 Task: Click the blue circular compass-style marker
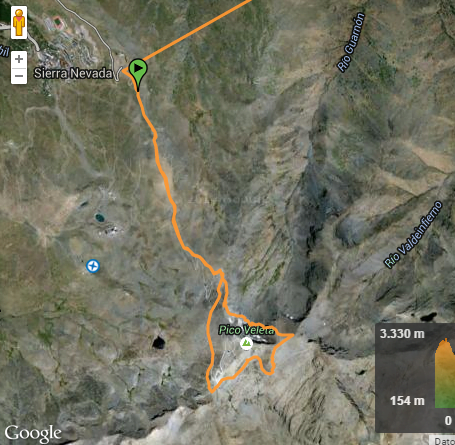(93, 266)
